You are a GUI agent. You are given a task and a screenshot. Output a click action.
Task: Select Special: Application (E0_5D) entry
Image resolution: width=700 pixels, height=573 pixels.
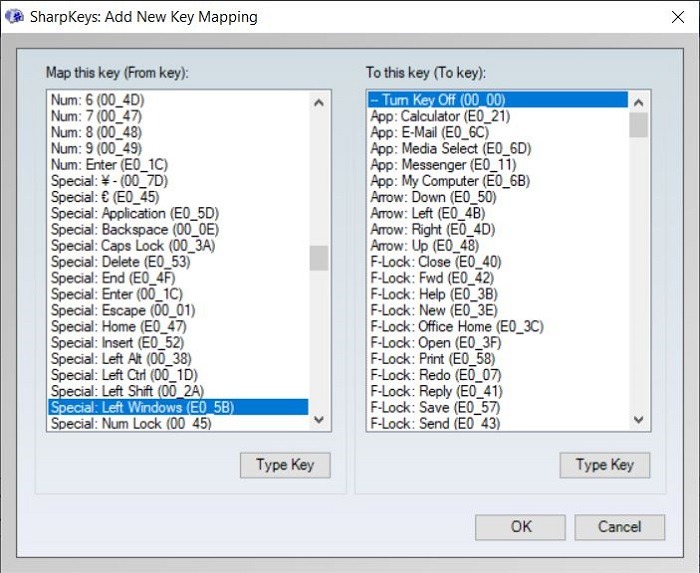point(178,213)
